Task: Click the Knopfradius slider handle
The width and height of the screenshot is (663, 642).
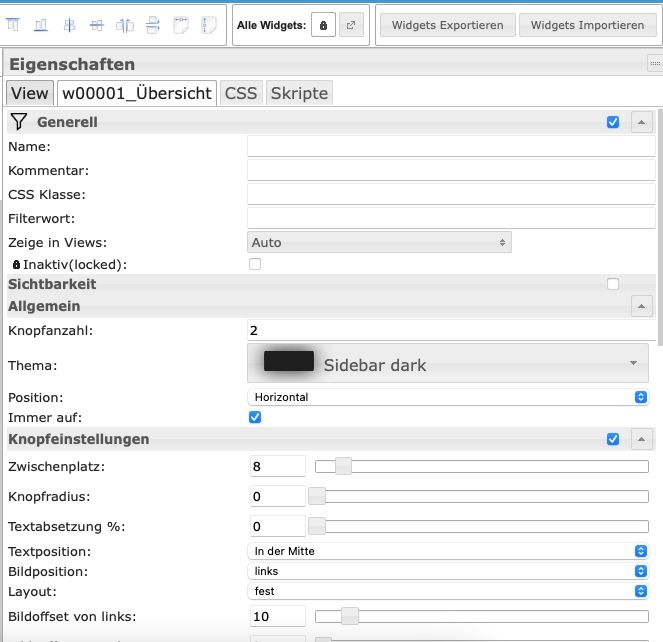Action: 317,496
